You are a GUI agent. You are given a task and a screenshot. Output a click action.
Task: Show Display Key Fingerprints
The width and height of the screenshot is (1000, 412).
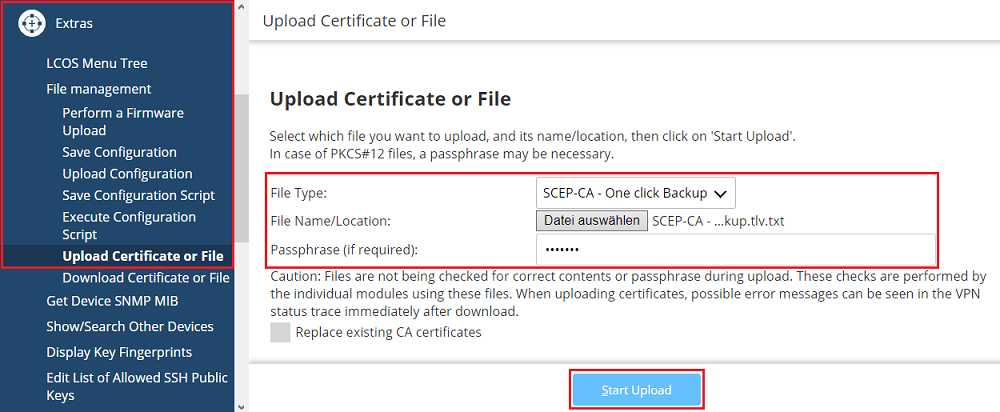point(119,352)
